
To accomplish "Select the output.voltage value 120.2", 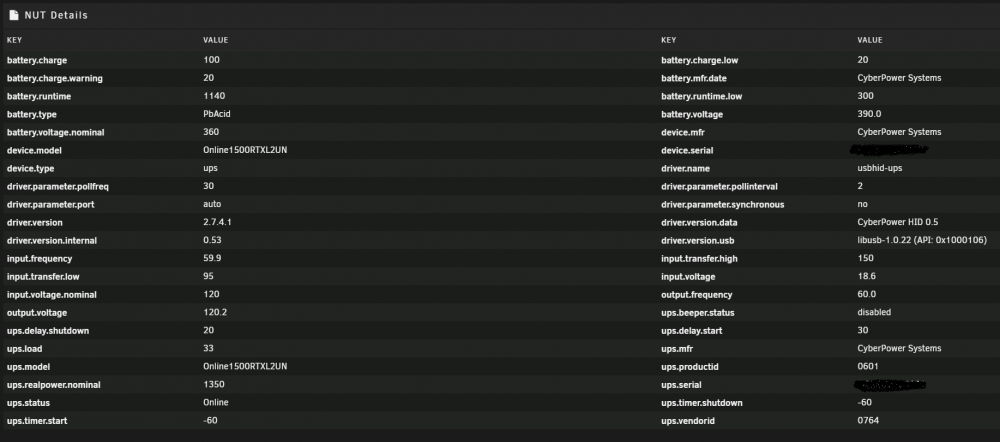I will [216, 313].
